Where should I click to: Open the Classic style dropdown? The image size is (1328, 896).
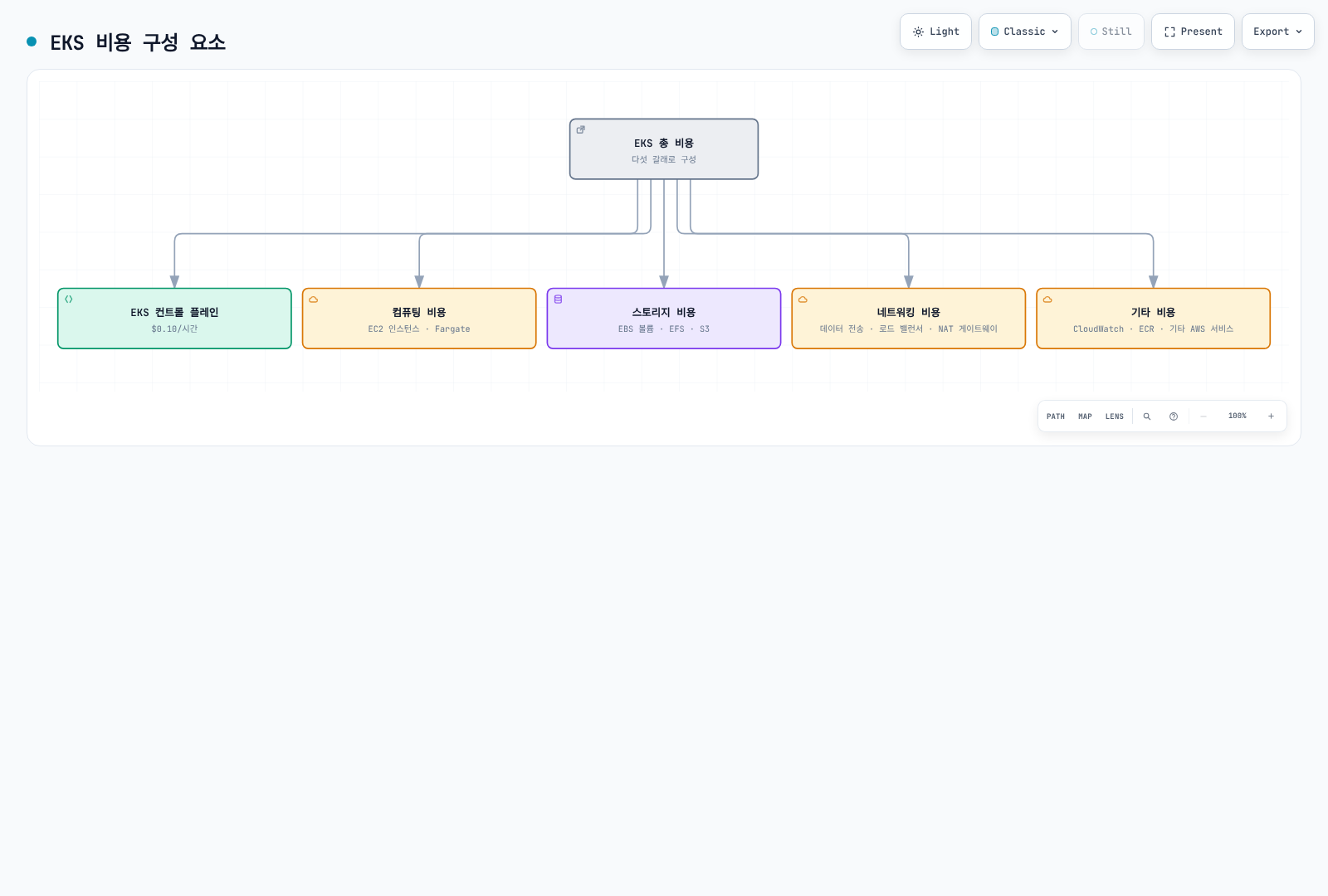pyautogui.click(x=1025, y=32)
